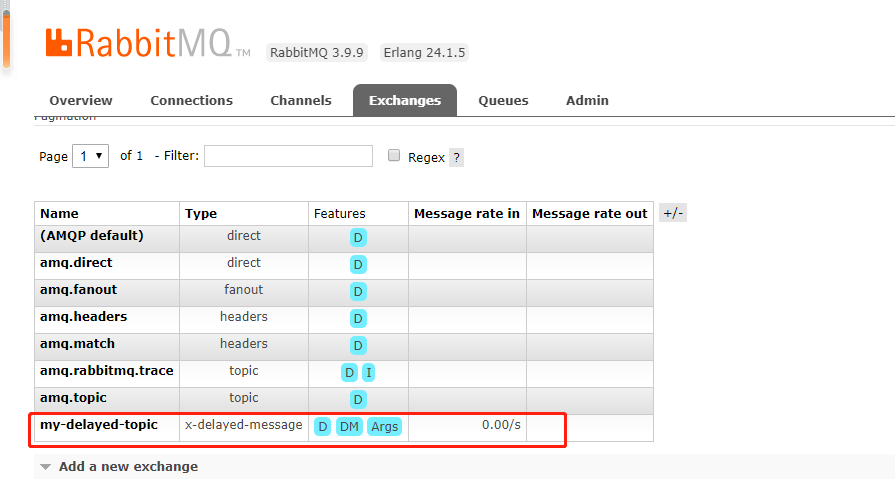This screenshot has width=895, height=487.
Task: Click the D badge for amq.fanout
Action: point(358,292)
